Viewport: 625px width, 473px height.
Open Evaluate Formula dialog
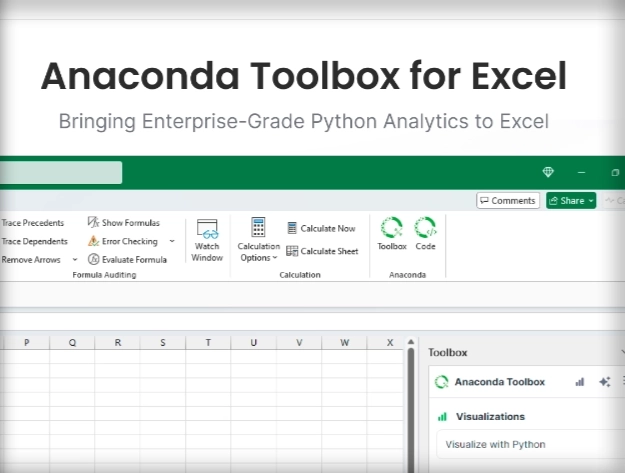point(127,259)
